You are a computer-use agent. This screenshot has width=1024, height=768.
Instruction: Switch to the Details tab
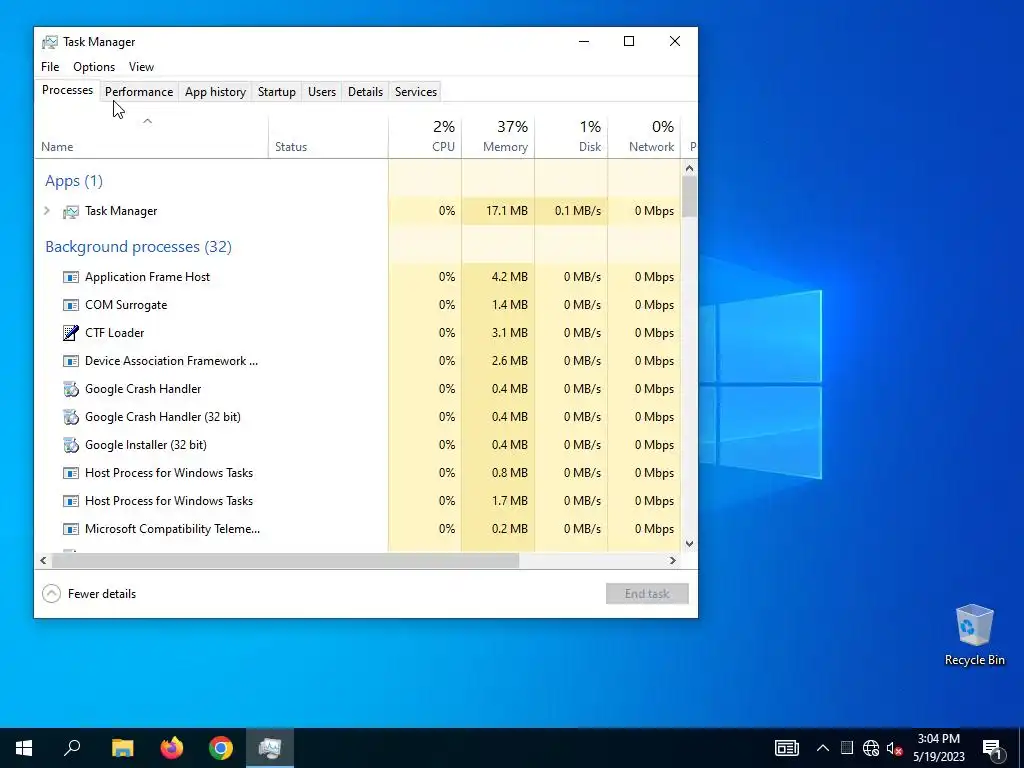[x=365, y=91]
